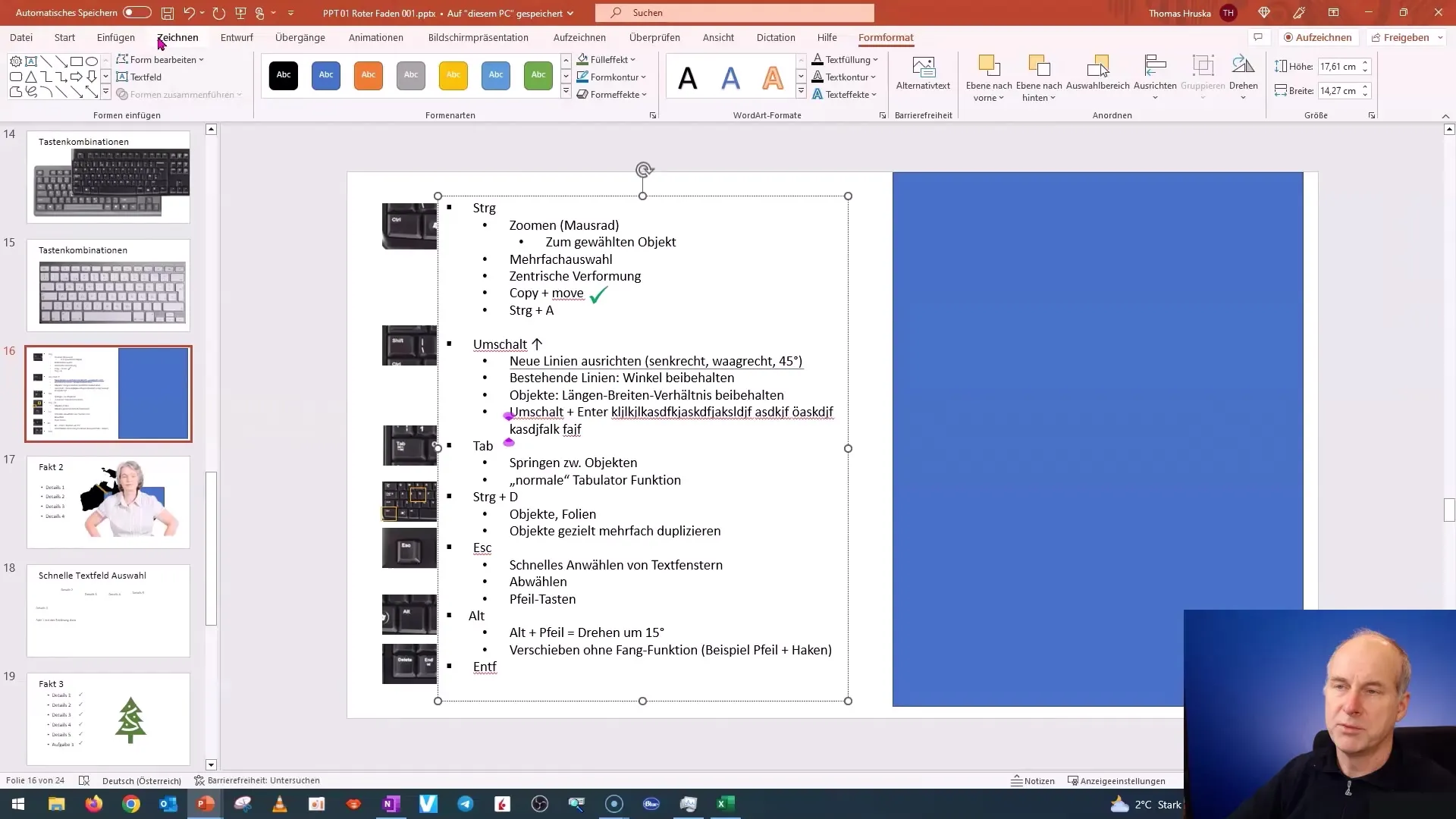The image size is (1456, 819).
Task: Open Formkontur dropdown
Action: 611,77
